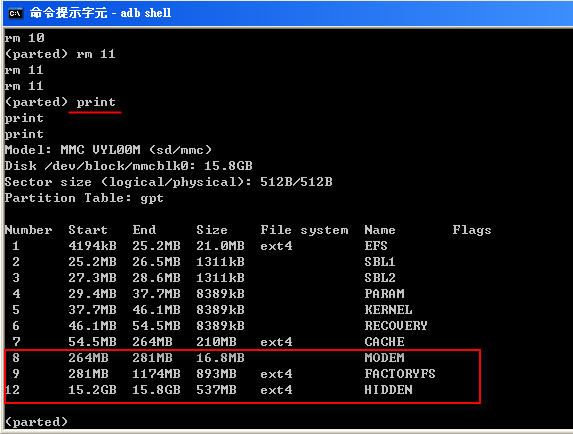Image resolution: width=573 pixels, height=434 pixels.
Task: Click the size '893MB' of FACTORYFS
Action: click(216, 374)
